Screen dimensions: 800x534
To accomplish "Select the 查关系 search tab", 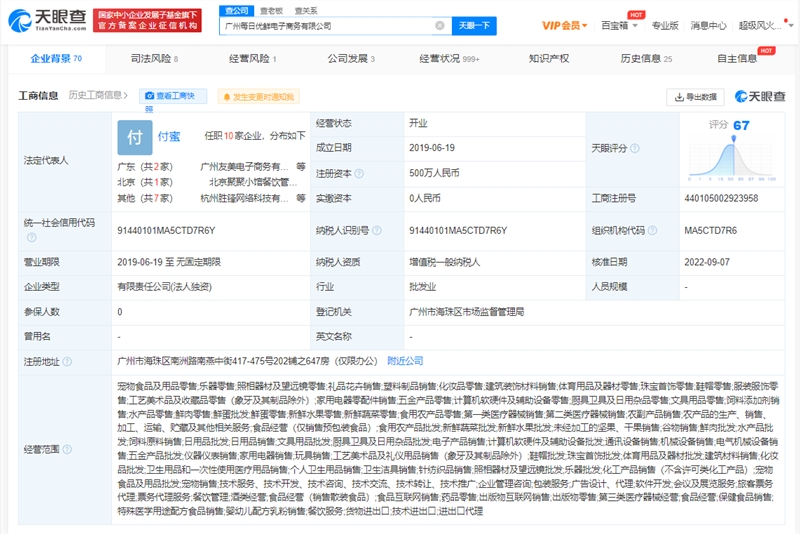I will (306, 11).
